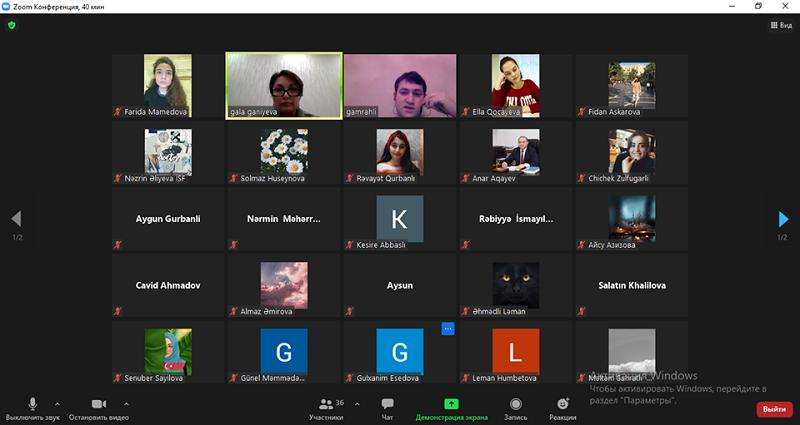The image size is (800, 425).
Task: Select Gulxanim Esedova G avatar
Action: coord(400,352)
